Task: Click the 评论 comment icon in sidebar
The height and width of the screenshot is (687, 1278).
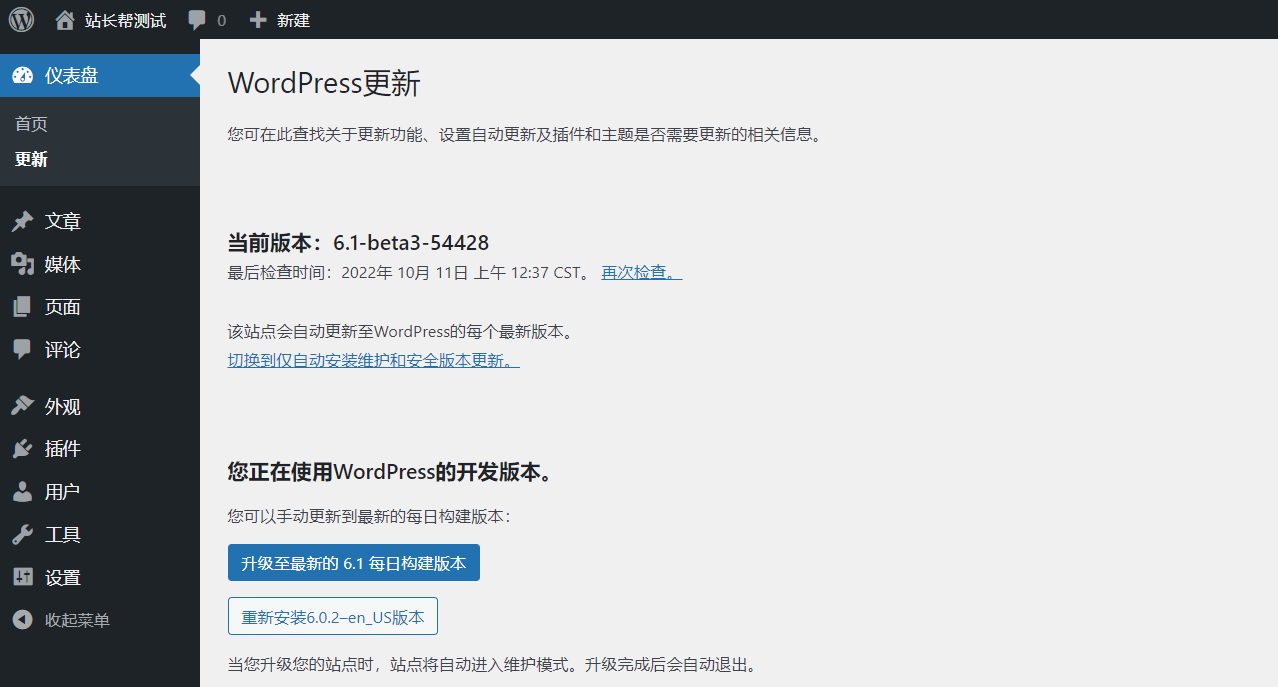Action: click(22, 350)
